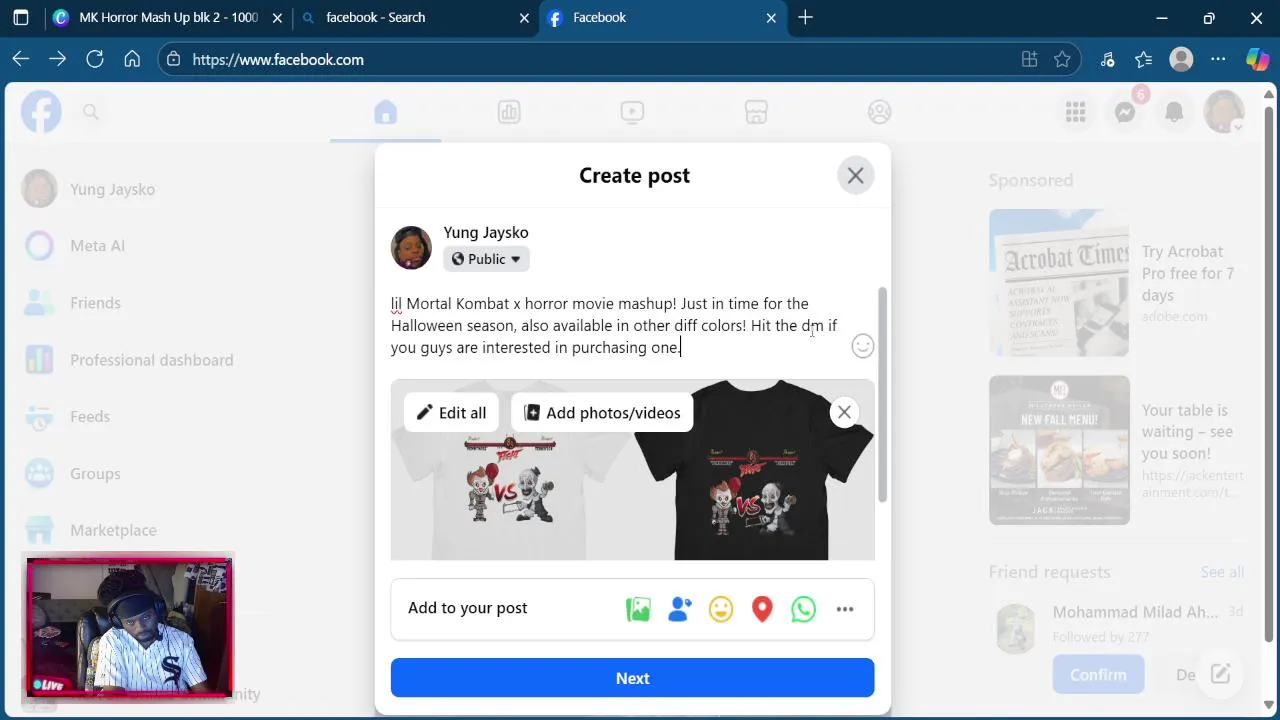
Task: Tag people with the blue person icon
Action: (x=680, y=609)
